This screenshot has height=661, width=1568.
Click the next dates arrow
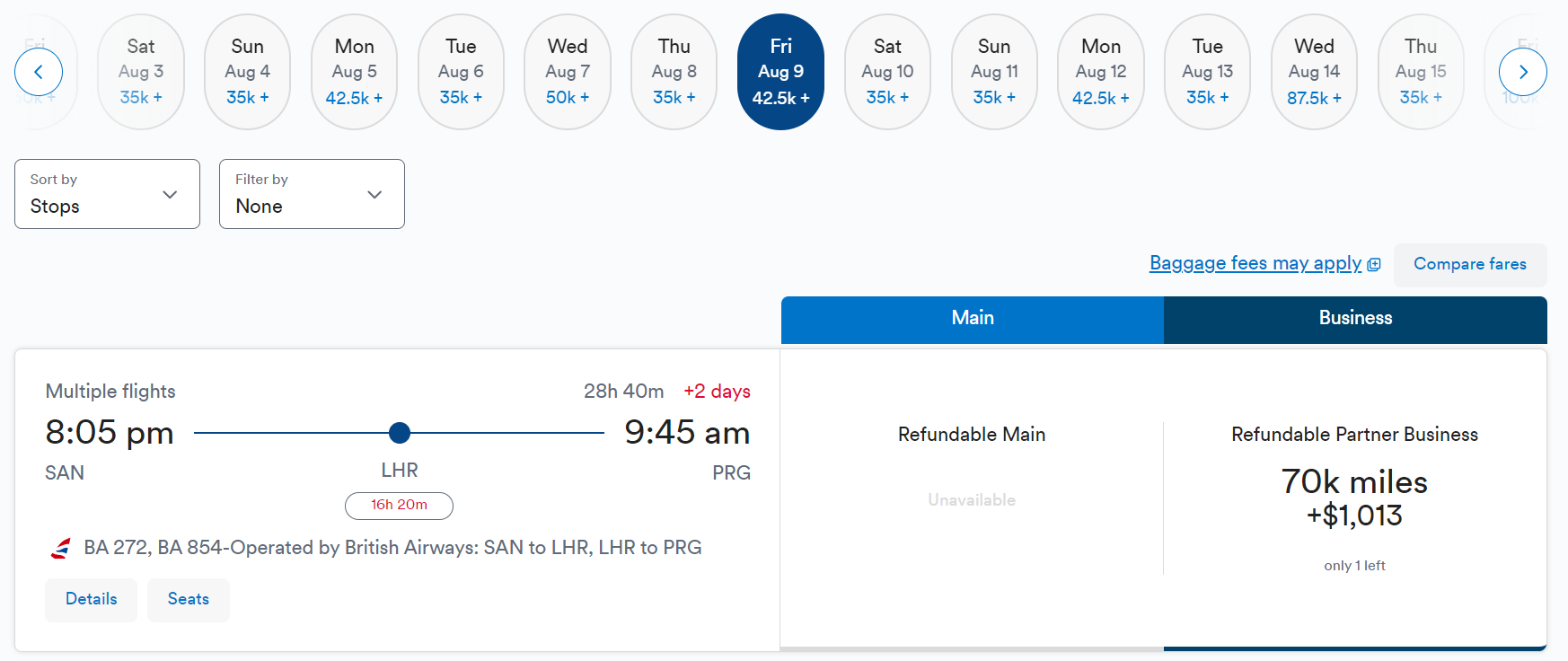coord(1523,72)
